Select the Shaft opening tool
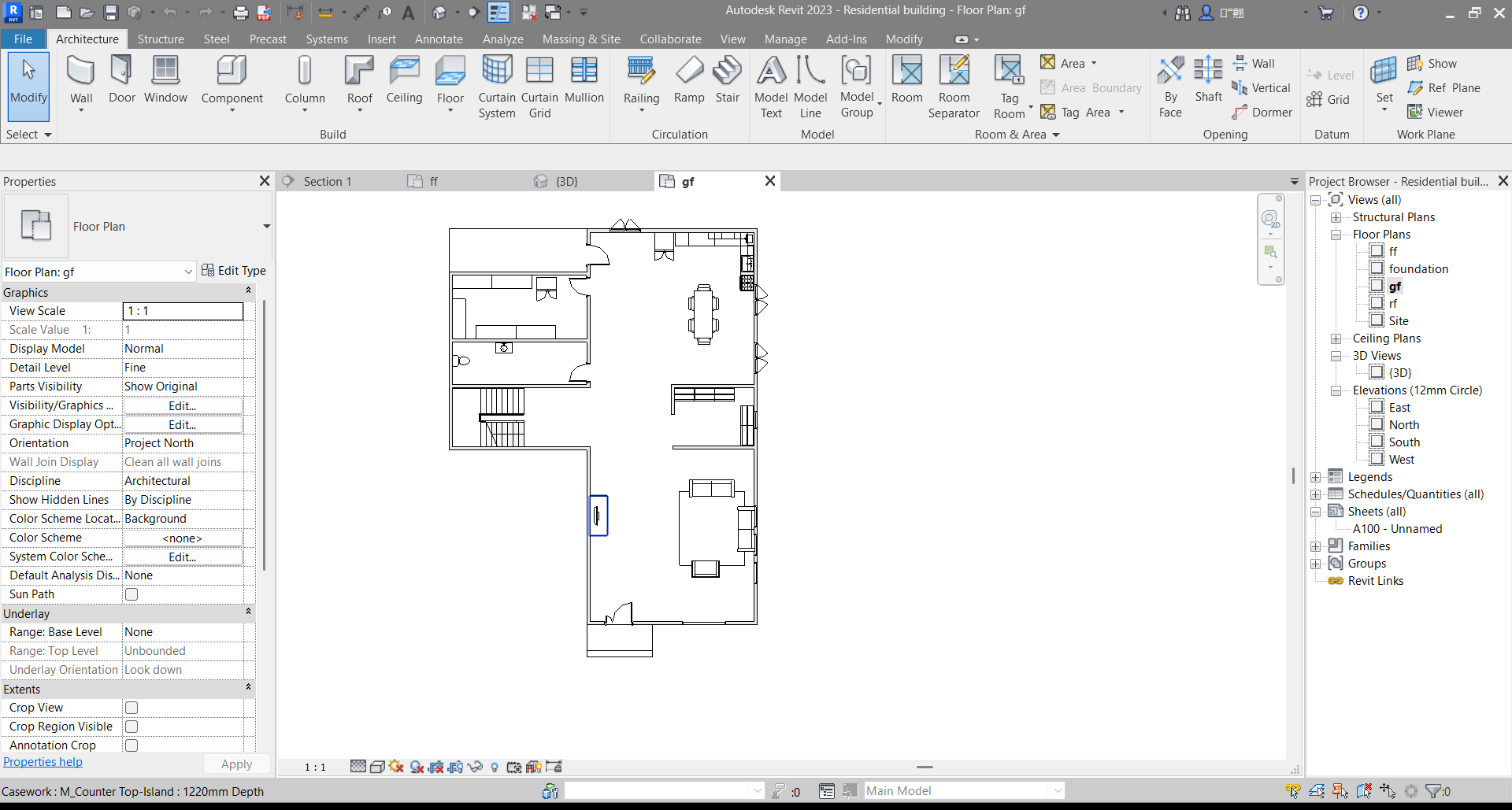Image resolution: width=1512 pixels, height=810 pixels. point(1208,80)
